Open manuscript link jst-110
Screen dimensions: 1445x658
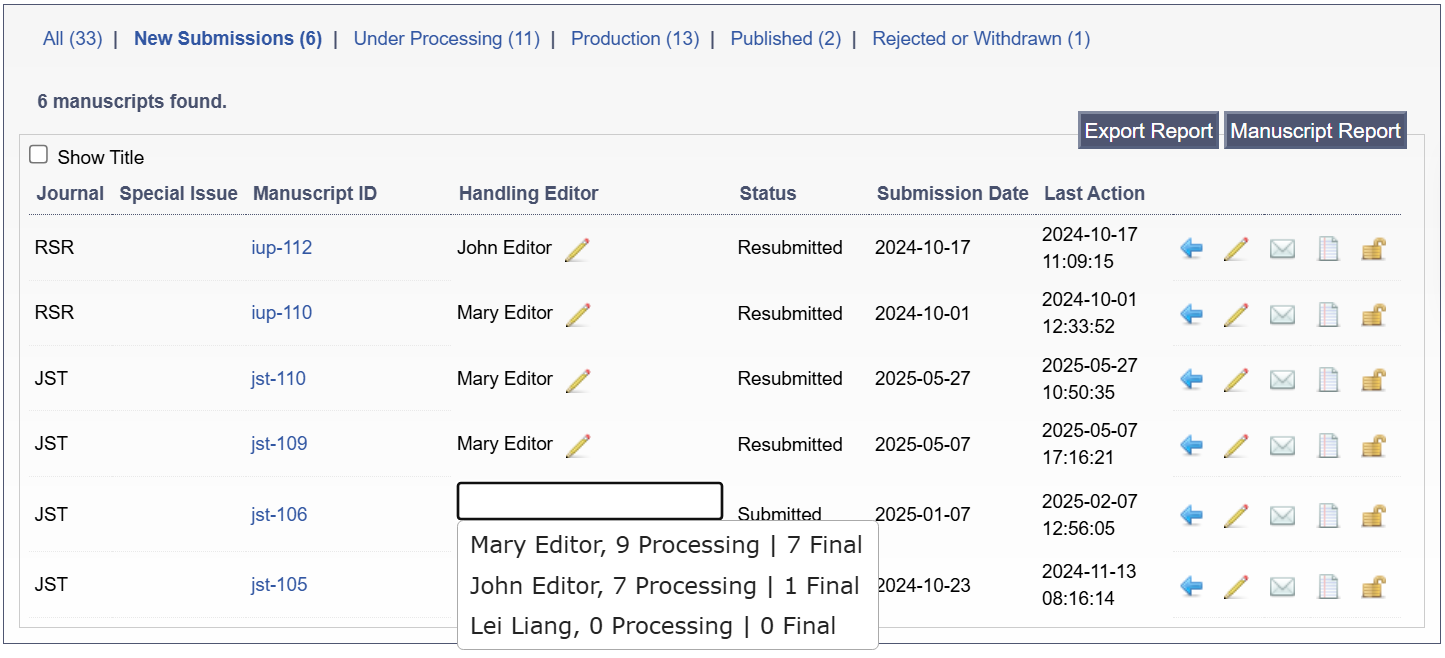pos(278,379)
